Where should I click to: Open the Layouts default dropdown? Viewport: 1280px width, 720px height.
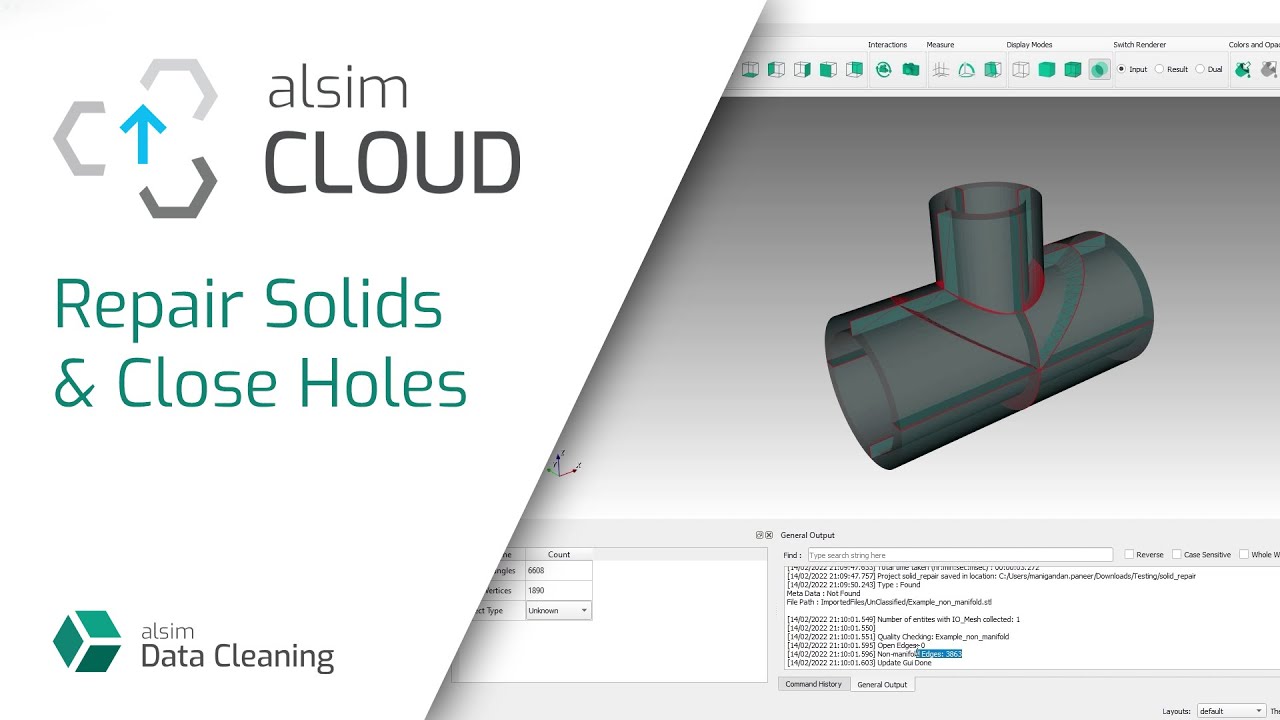(x=1231, y=711)
